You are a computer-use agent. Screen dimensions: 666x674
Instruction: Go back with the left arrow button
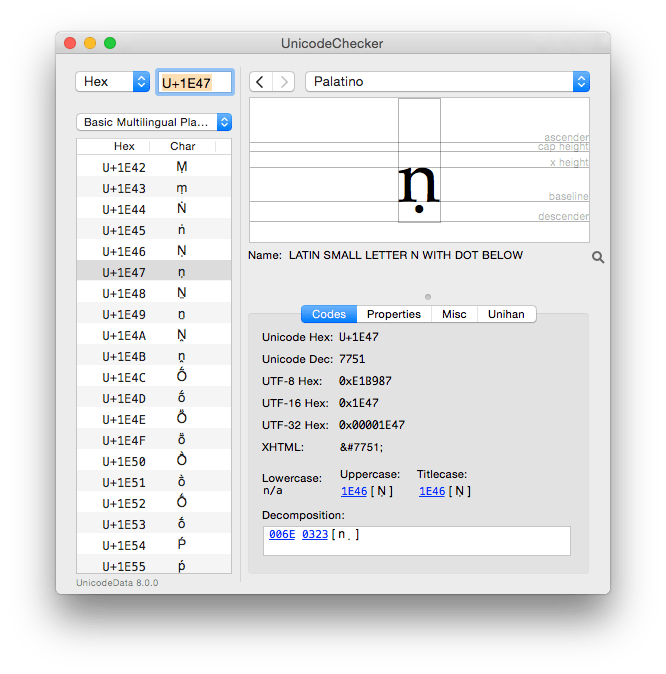[x=260, y=82]
